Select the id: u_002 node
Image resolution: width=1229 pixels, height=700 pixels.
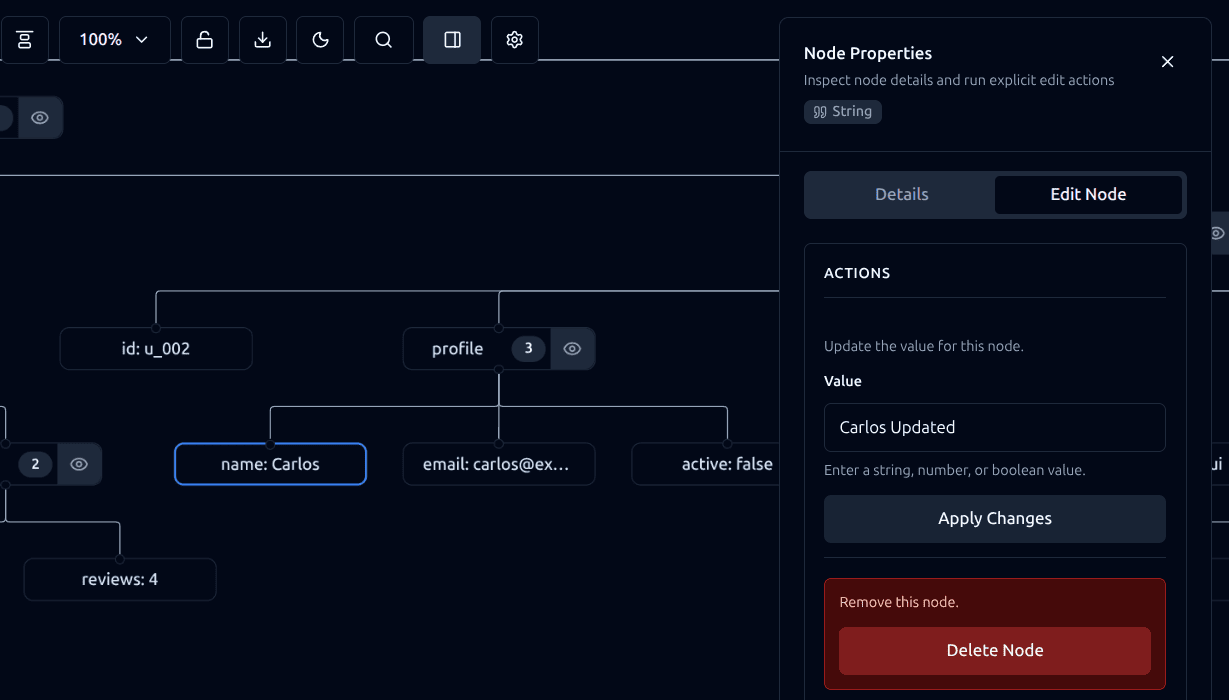156,348
